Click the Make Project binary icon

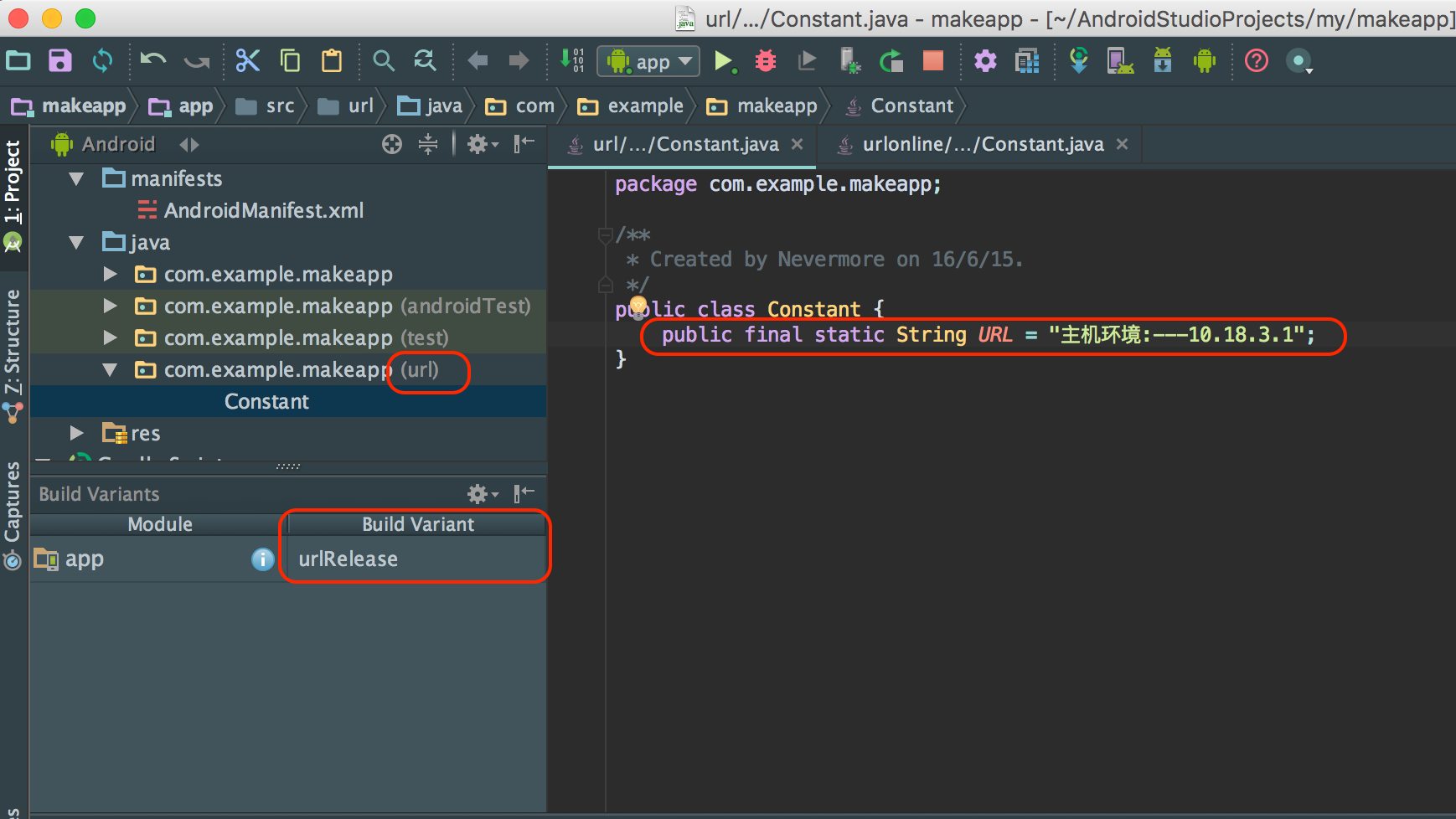572,60
